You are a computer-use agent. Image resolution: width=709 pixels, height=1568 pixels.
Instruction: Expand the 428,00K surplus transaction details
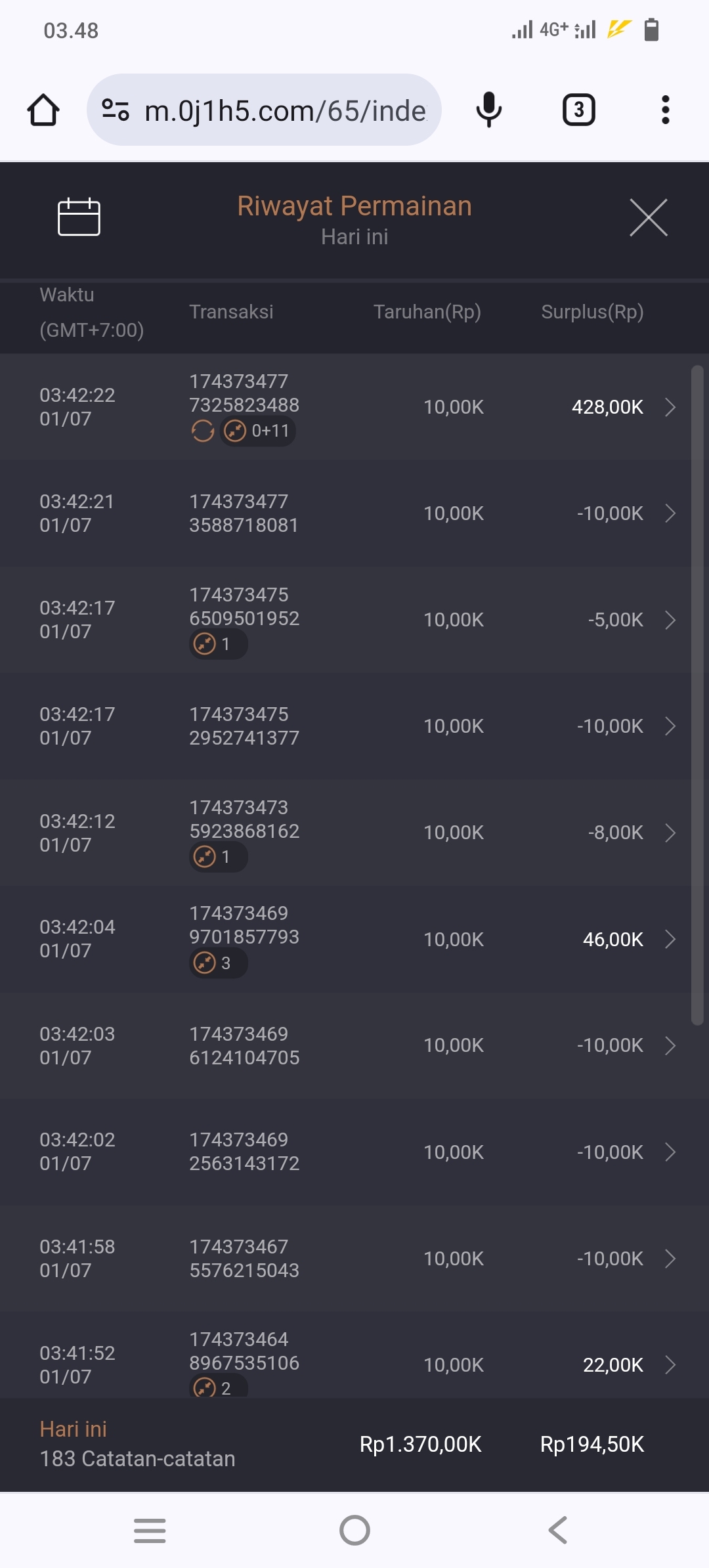670,407
